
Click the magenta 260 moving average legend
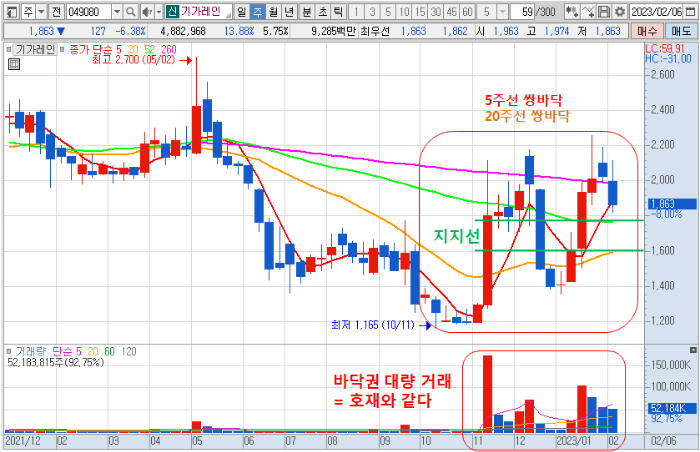point(169,49)
